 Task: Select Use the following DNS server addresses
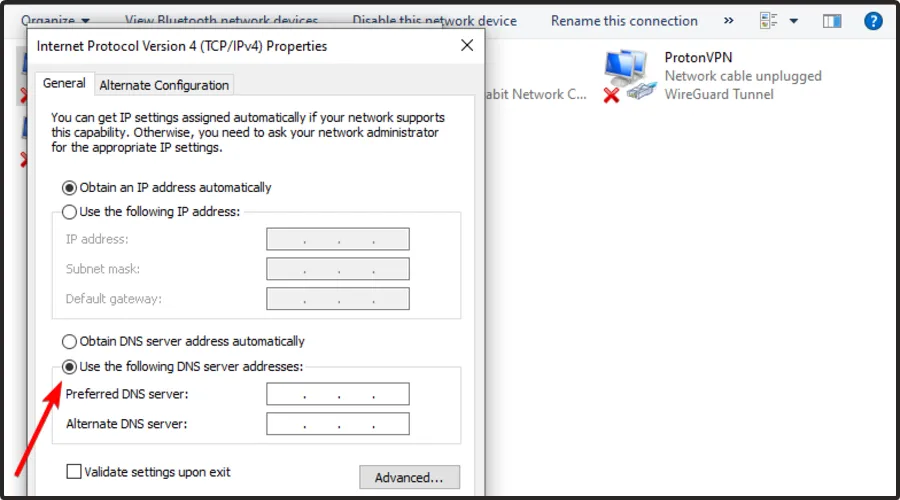(x=70, y=367)
